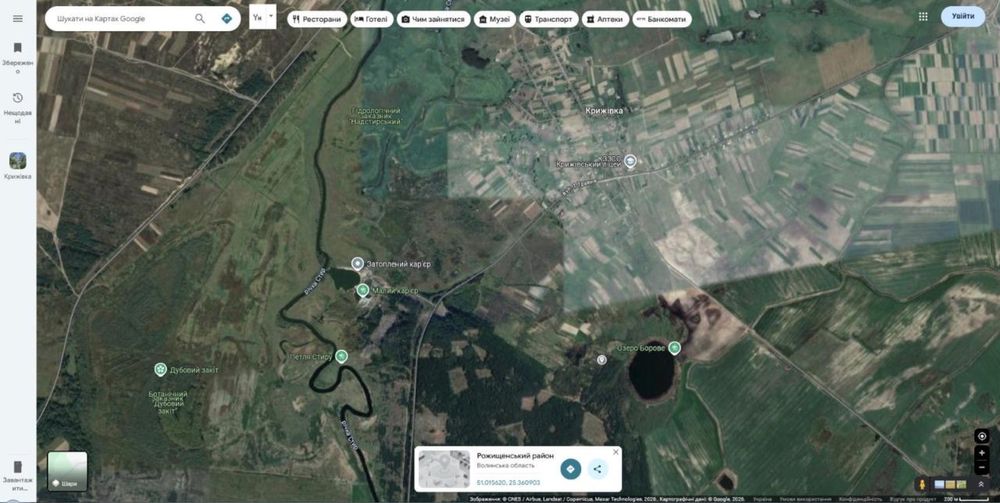Image resolution: width=1000 pixels, height=503 pixels.
Task: Select the first blue layer thumbnail
Action: (x=939, y=485)
